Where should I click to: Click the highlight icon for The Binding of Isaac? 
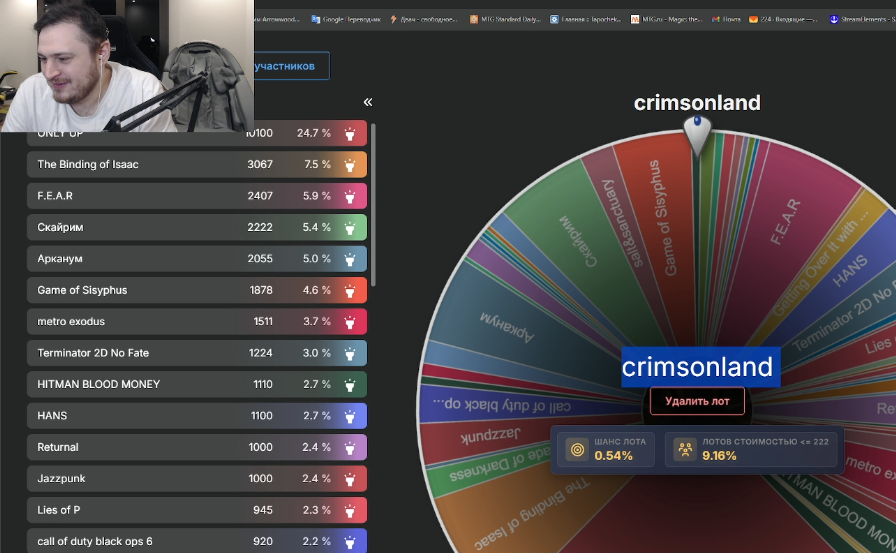350,165
